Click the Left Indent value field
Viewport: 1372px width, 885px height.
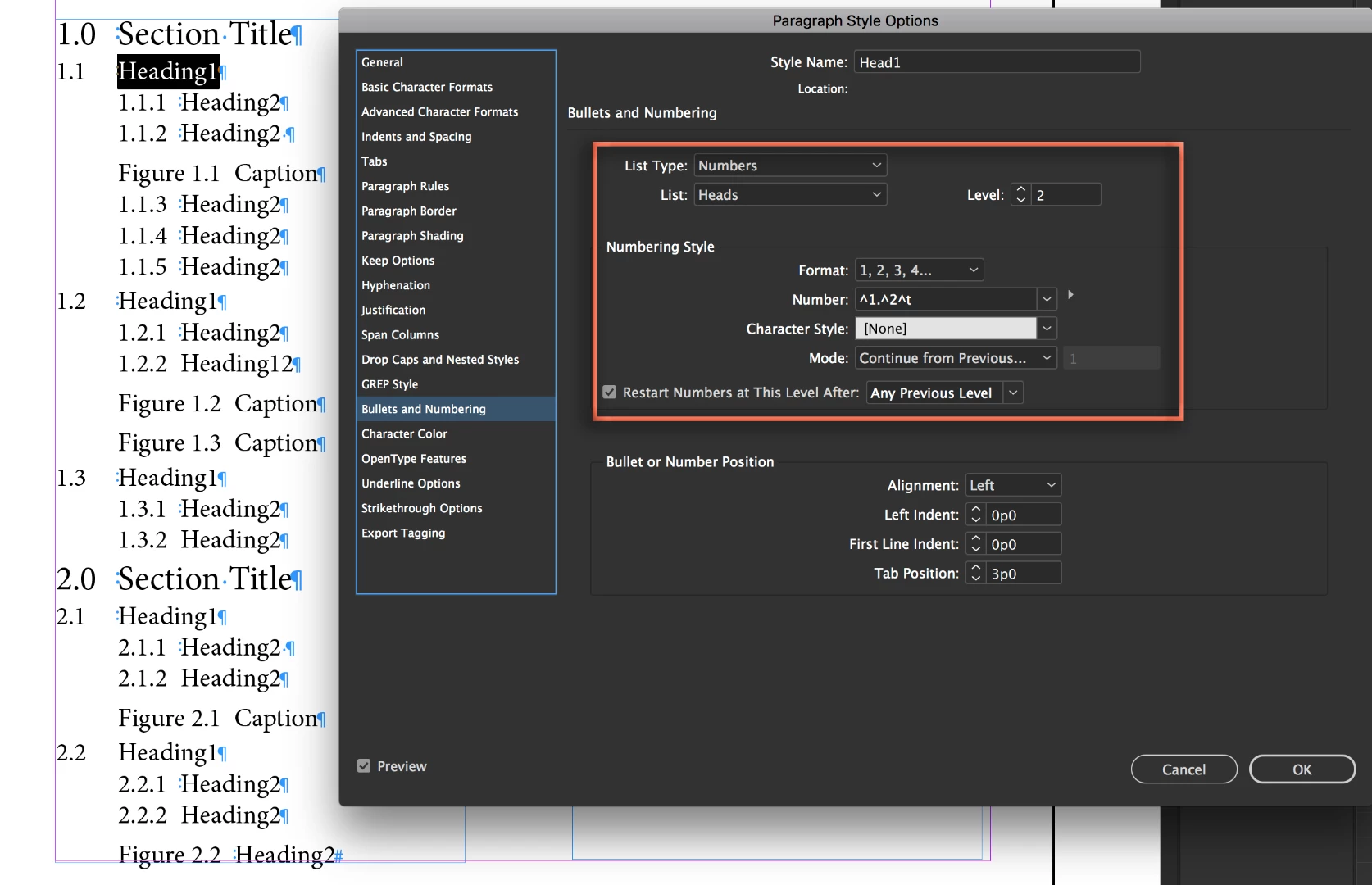(1024, 515)
